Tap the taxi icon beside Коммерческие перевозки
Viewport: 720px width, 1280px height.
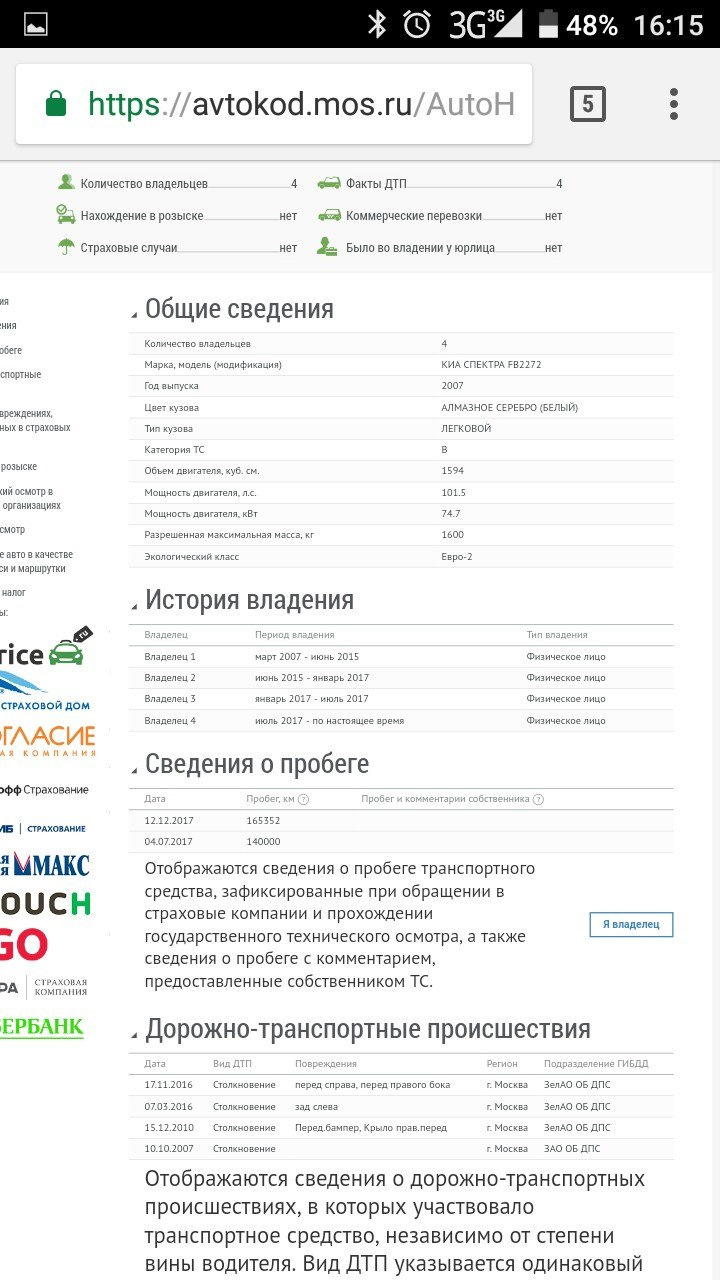pos(330,215)
